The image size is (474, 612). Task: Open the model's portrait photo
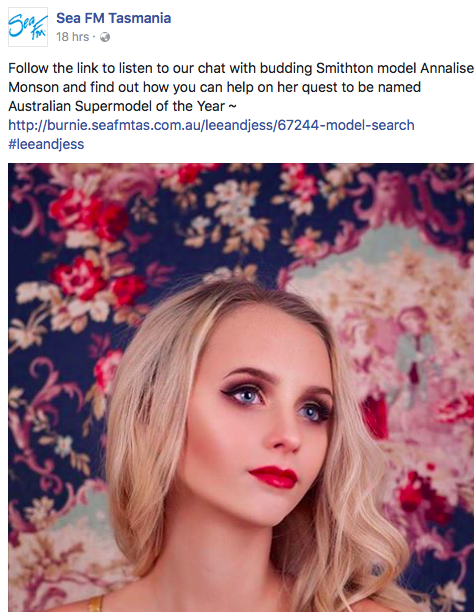point(241,388)
